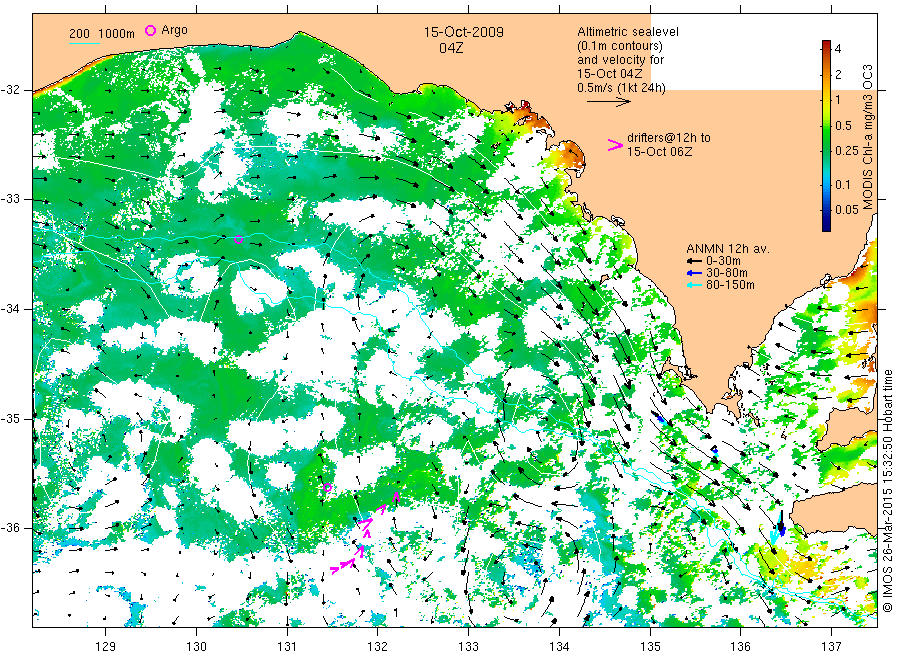Viewport: 900px width, 660px height.
Task: Click the latitude axis label -33
Action: 10,199
